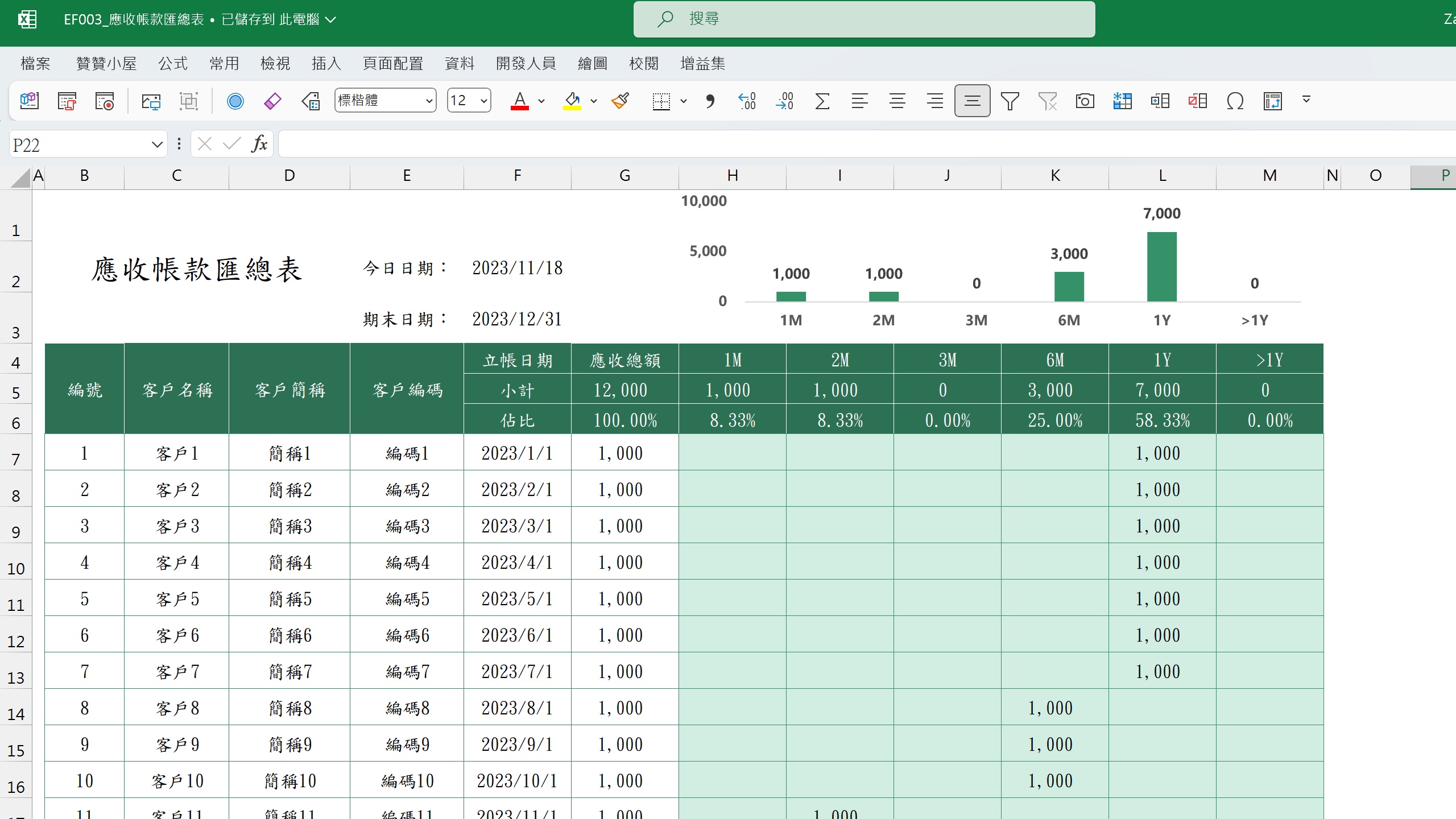This screenshot has height=819, width=1456.
Task: Open the borders style dropdown
Action: click(x=684, y=101)
